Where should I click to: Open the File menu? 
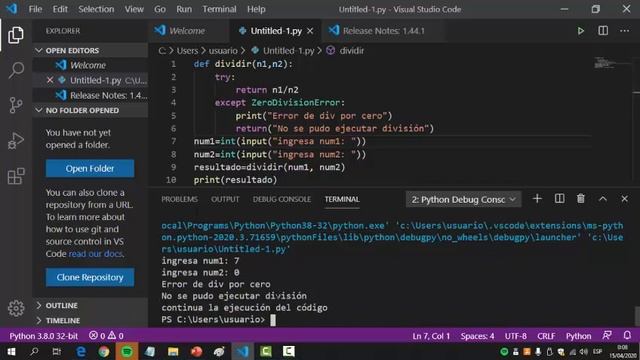[36, 9]
